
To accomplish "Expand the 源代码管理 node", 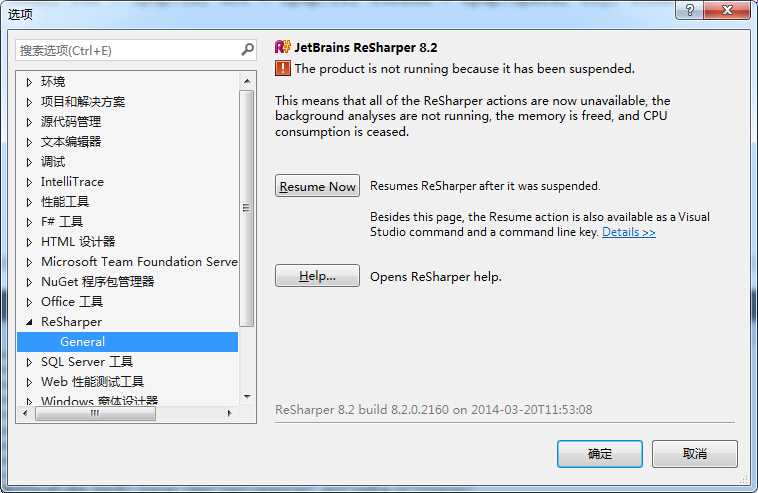I will pyautogui.click(x=29, y=122).
